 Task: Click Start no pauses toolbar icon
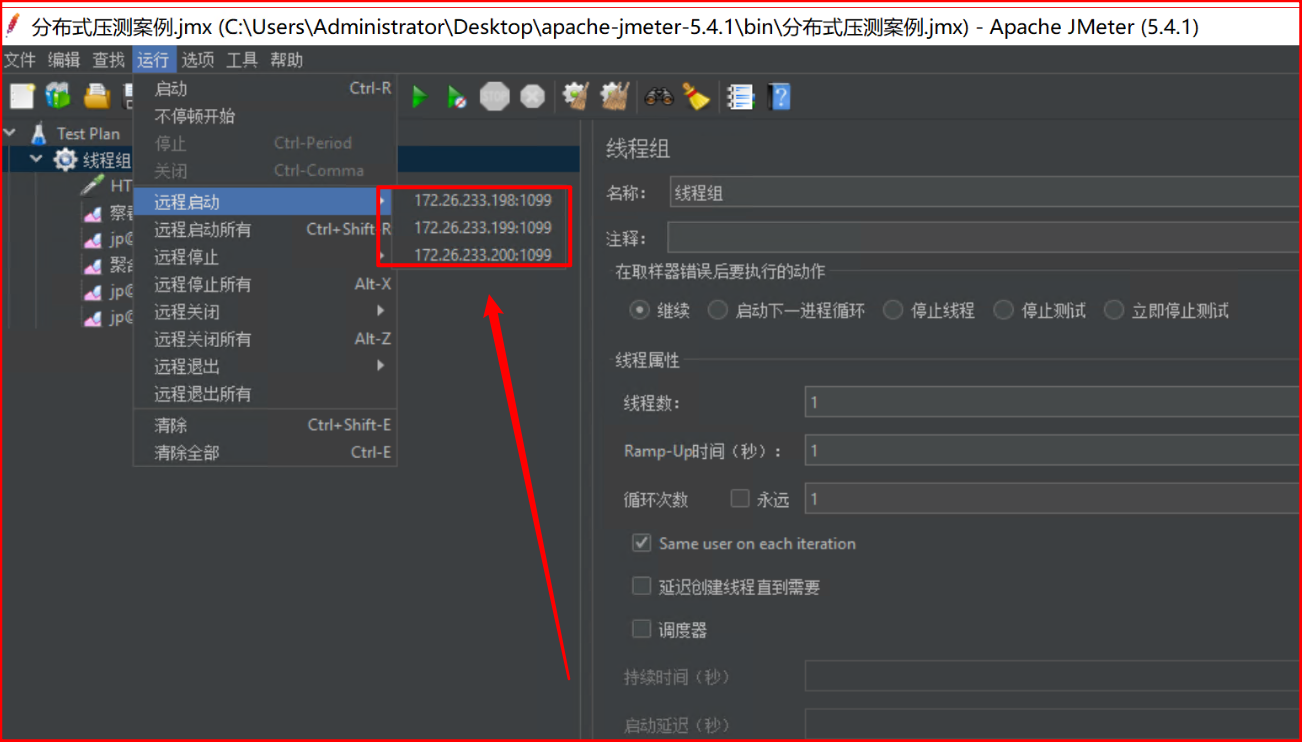tap(456, 97)
